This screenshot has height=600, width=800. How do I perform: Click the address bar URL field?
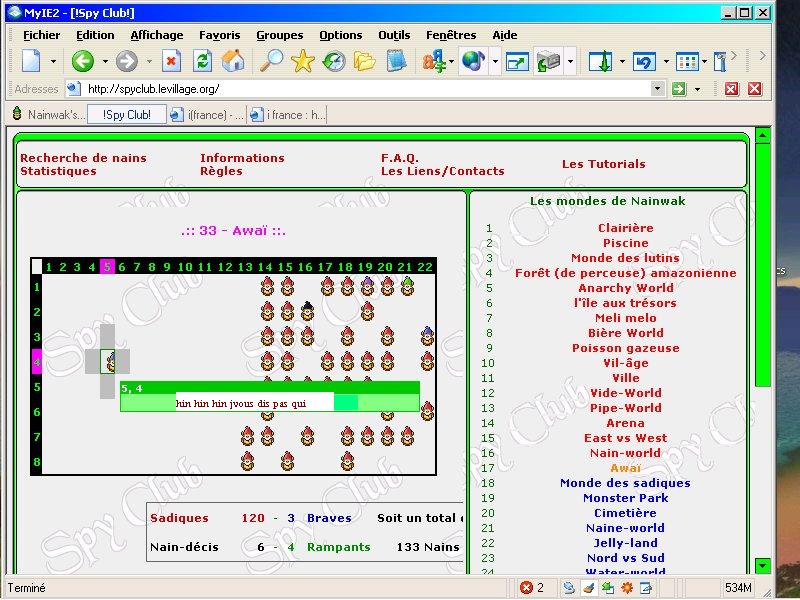pos(367,89)
